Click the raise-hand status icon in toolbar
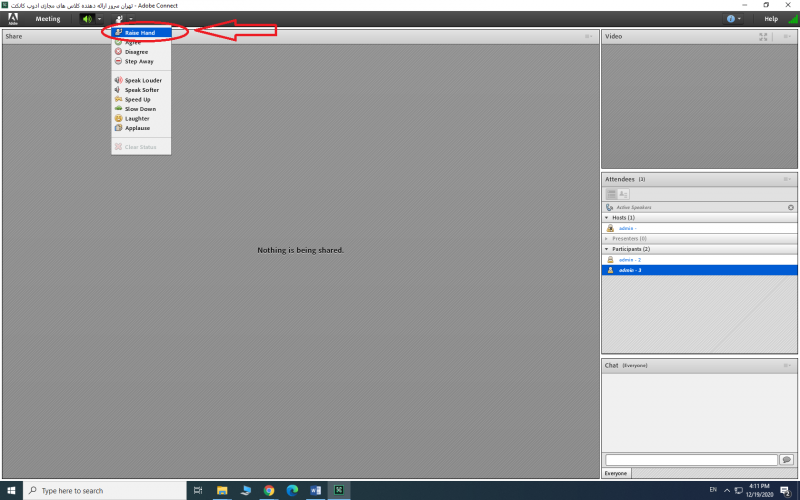The height and width of the screenshot is (500, 800). (119, 19)
